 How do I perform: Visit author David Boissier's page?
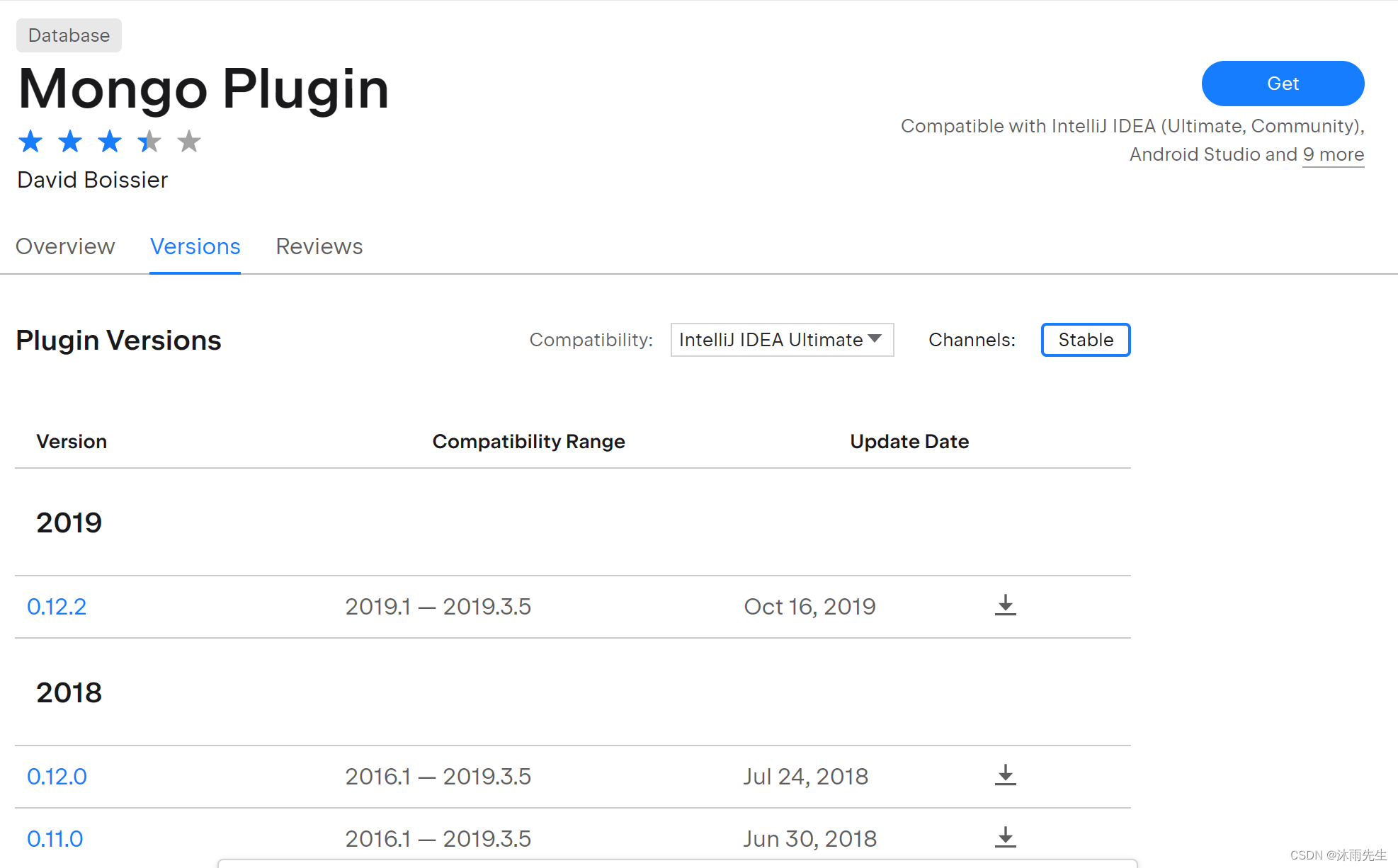[x=92, y=180]
